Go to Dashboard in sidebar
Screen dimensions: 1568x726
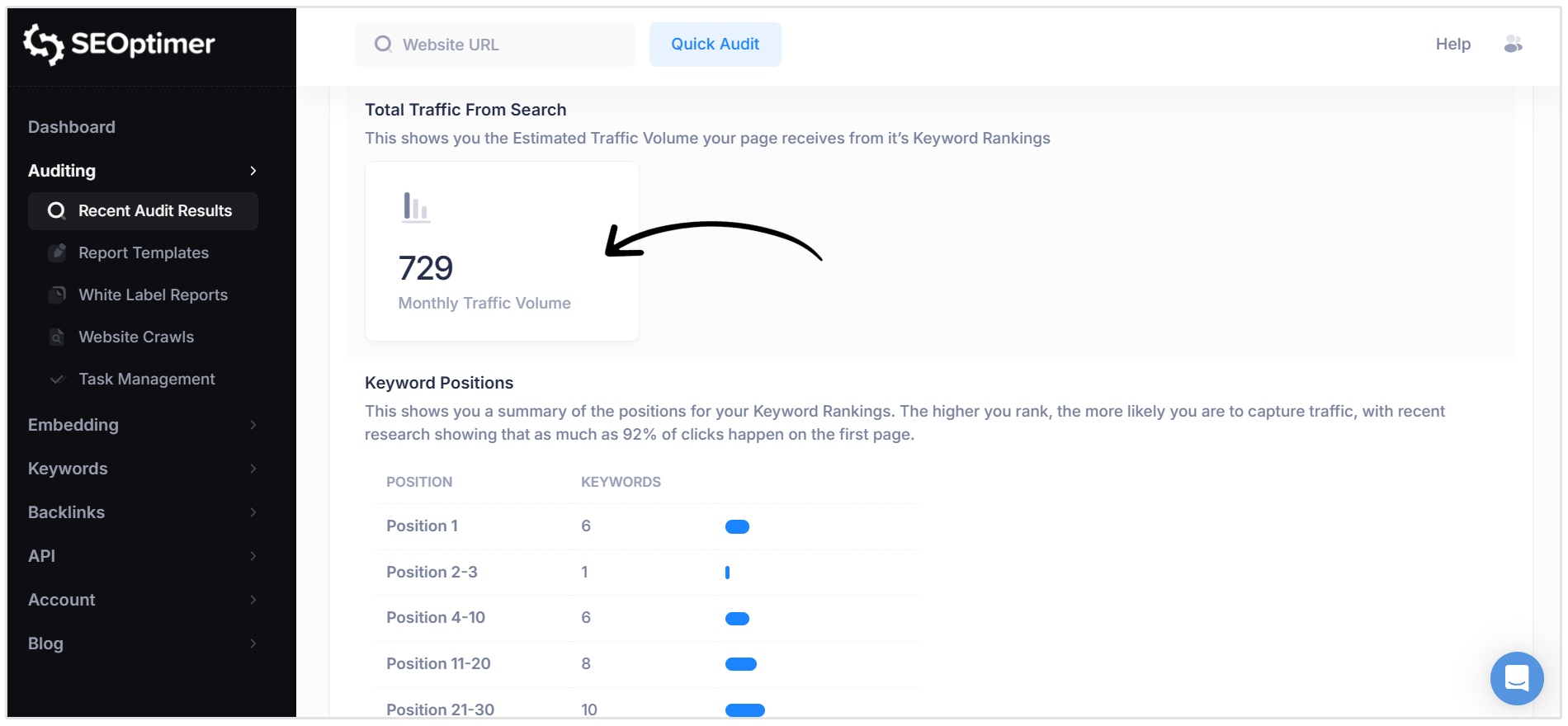[x=72, y=127]
